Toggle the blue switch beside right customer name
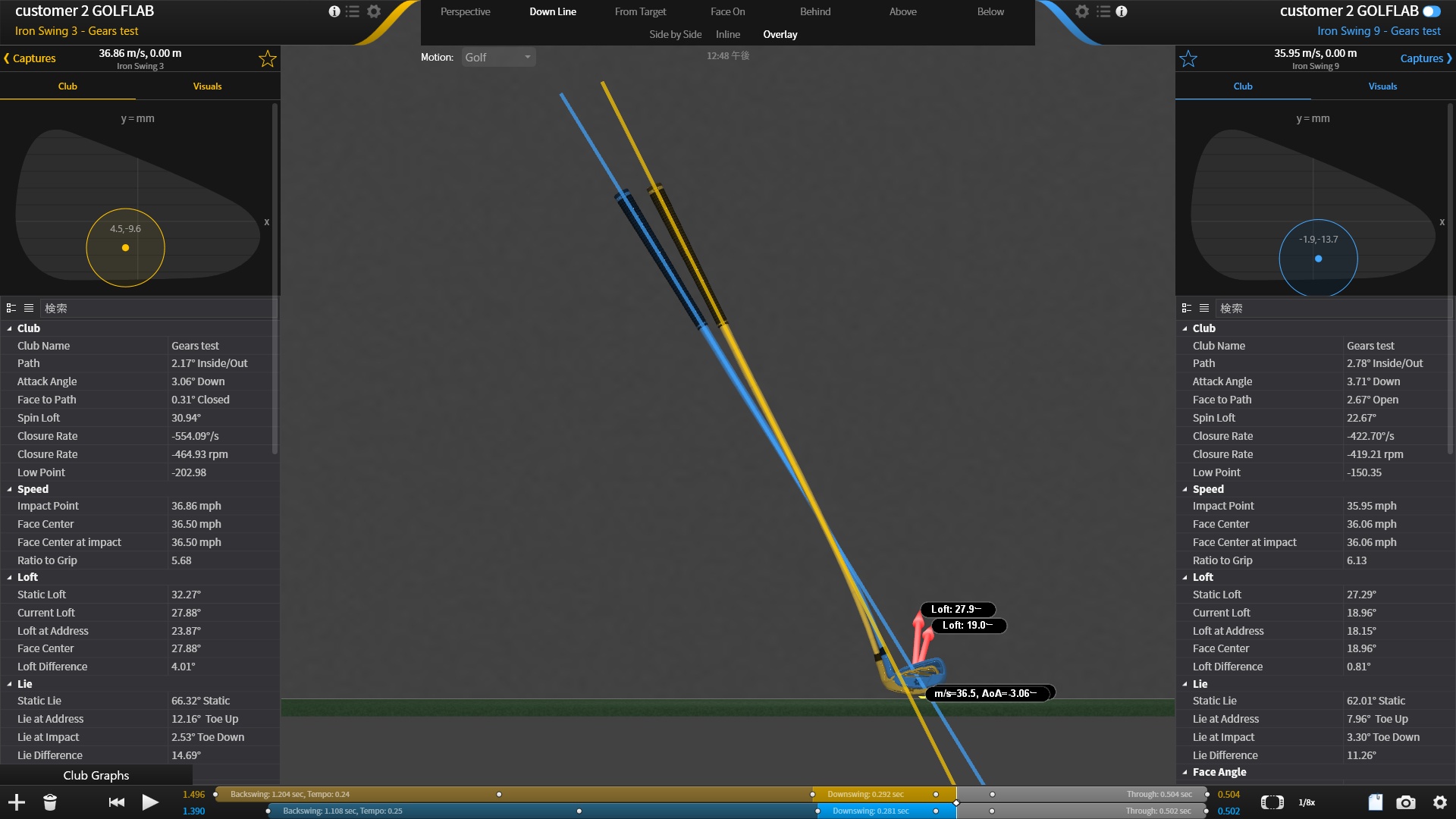The image size is (1456, 819). (x=1432, y=11)
